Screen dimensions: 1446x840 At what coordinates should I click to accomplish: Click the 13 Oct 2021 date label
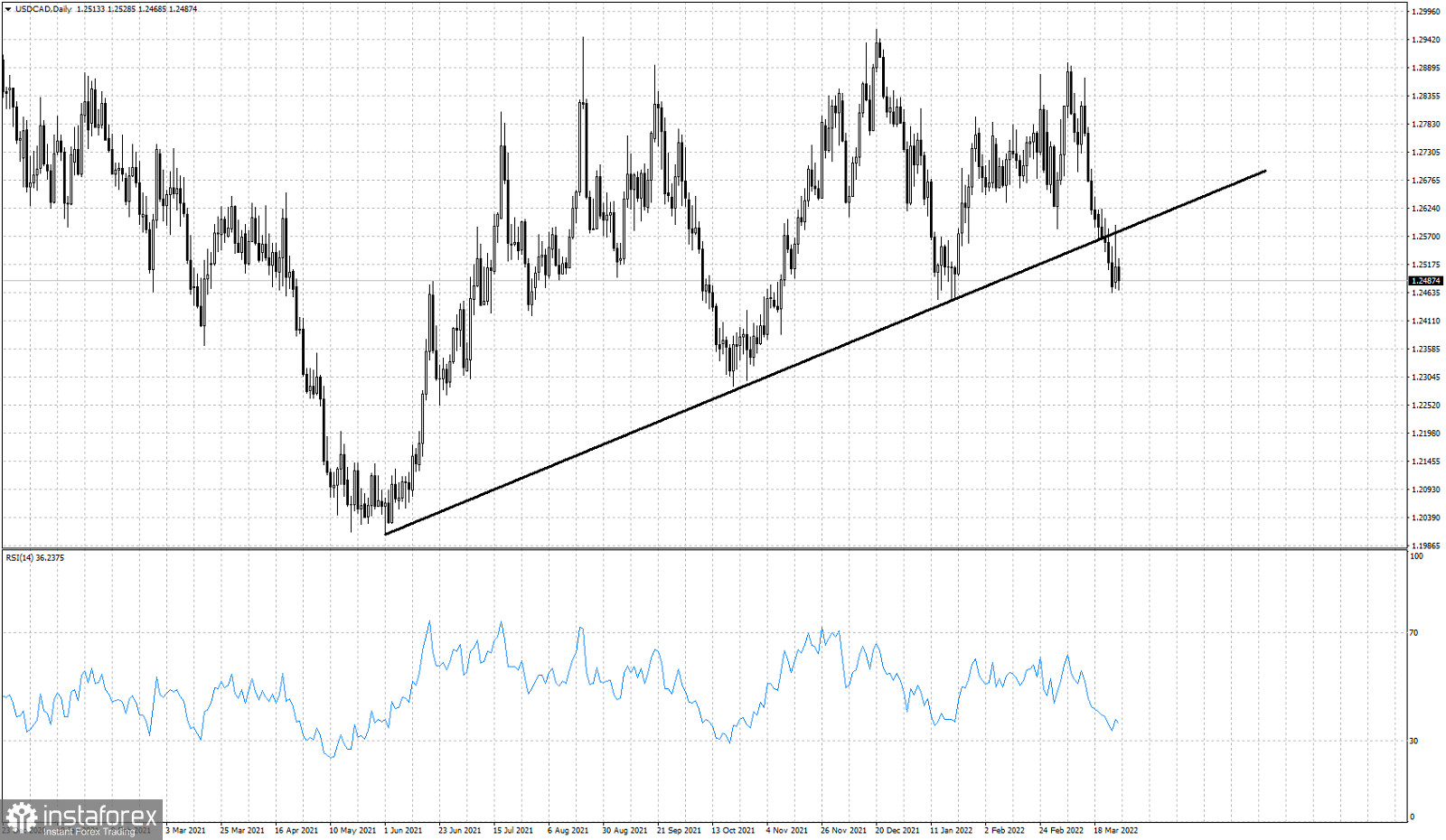pos(733,830)
